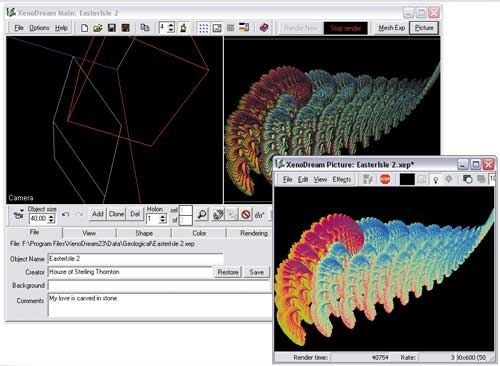Click the Camera wireframe view pane
Image resolution: width=500 pixels, height=366 pixels.
click(x=114, y=120)
